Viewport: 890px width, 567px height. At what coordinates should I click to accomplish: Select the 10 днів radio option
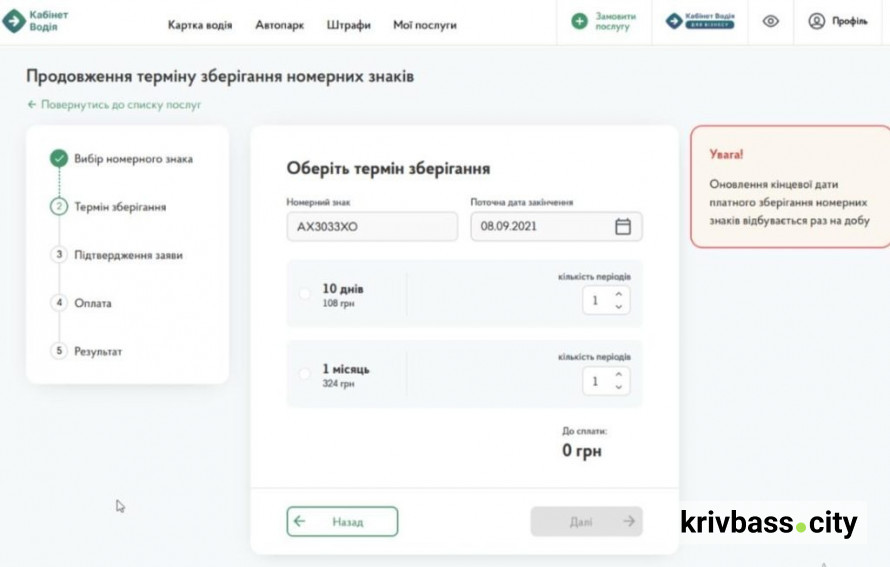(x=305, y=294)
